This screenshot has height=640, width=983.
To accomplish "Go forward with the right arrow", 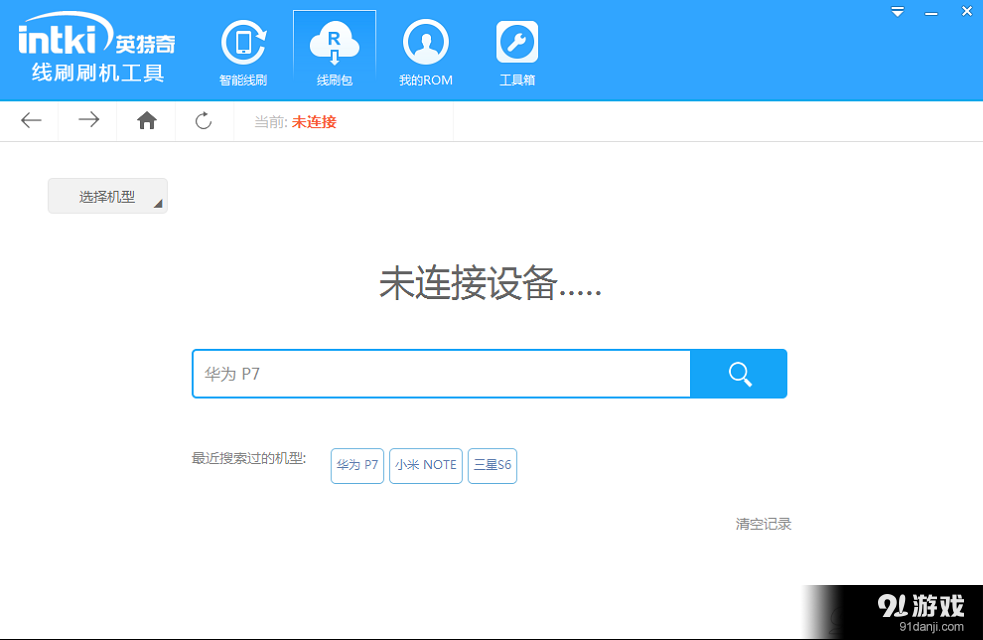I will point(88,120).
